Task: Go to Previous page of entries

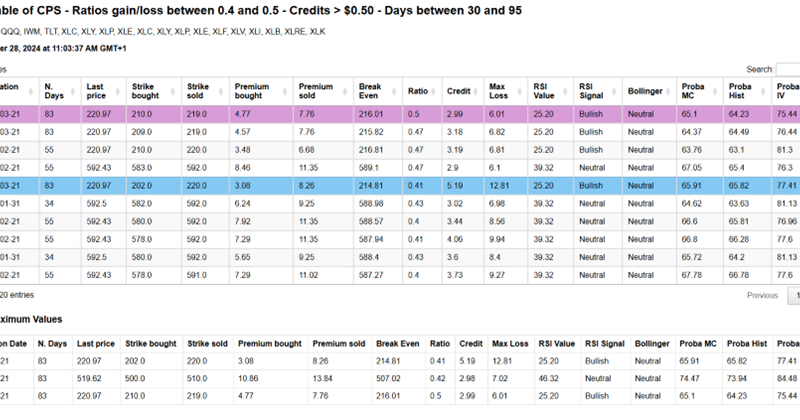Action: click(762, 295)
